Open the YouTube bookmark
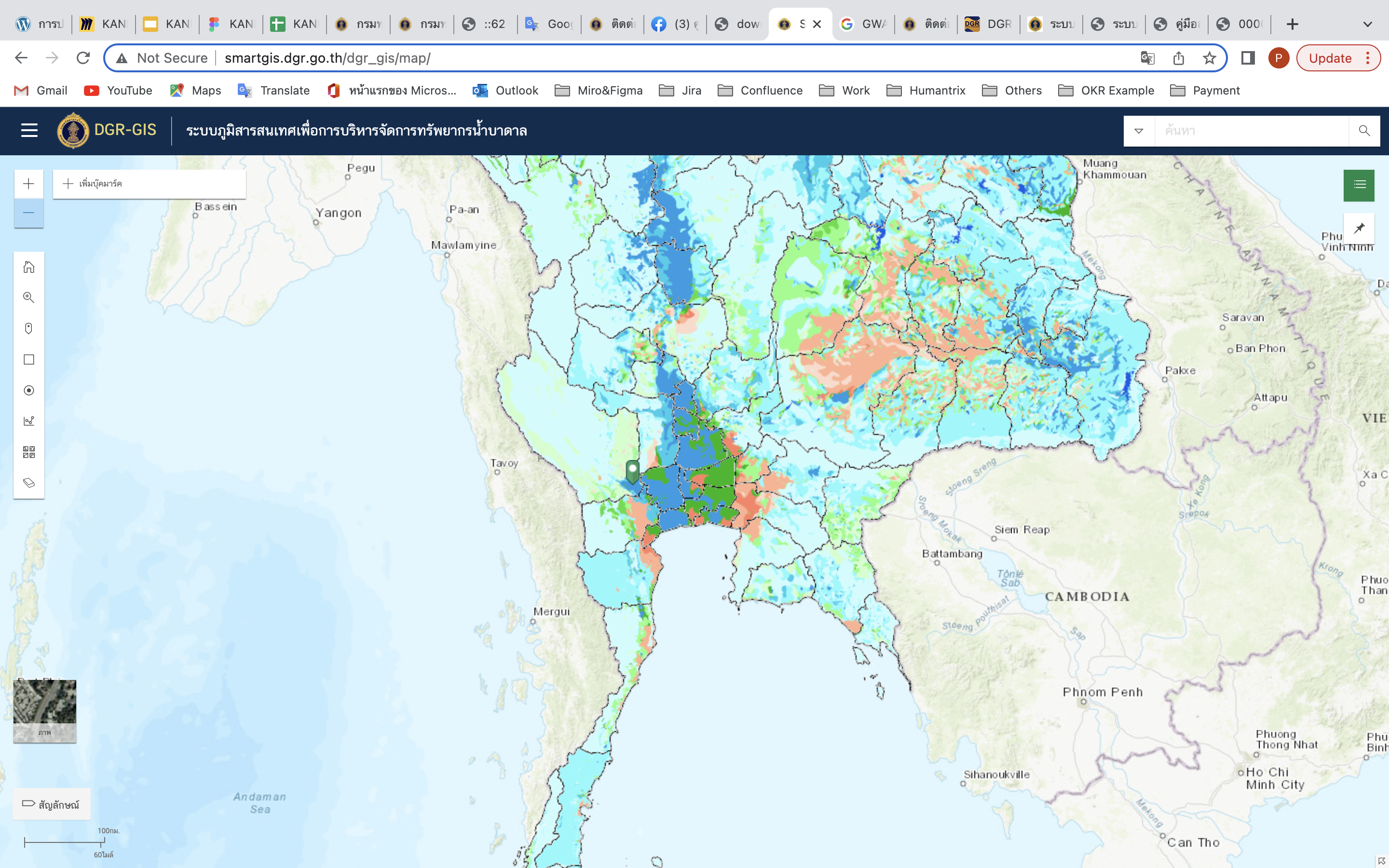The width and height of the screenshot is (1389, 868). pos(118,91)
